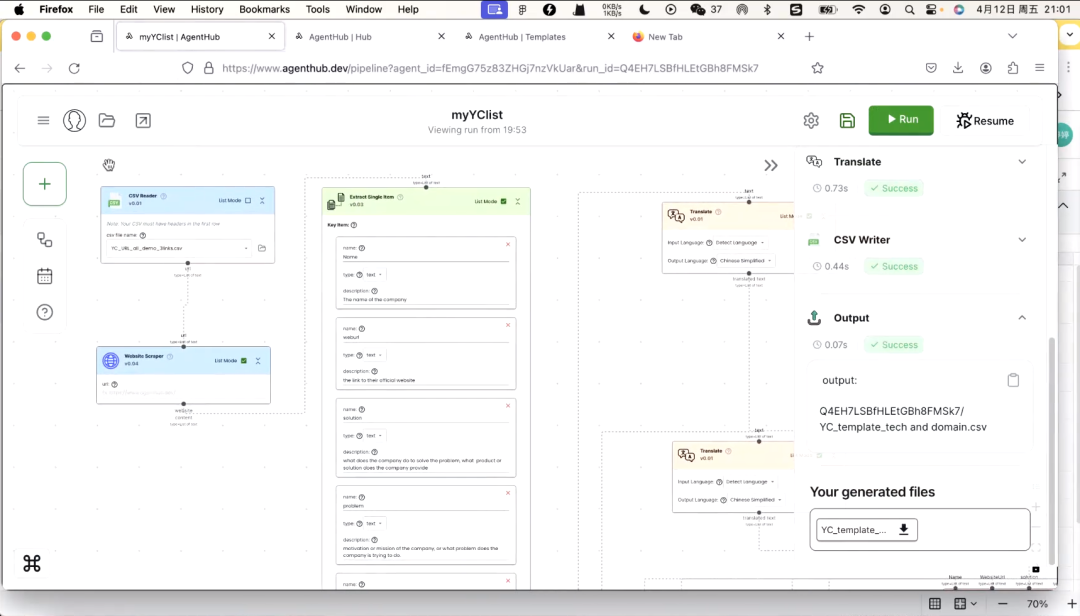
Task: Open the History menu
Action: click(x=207, y=10)
